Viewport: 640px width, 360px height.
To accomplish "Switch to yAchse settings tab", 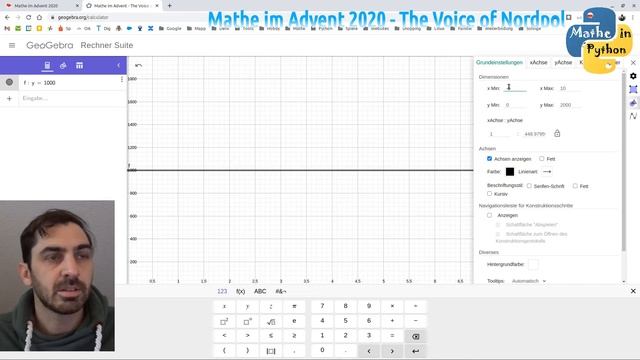I will [563, 62].
